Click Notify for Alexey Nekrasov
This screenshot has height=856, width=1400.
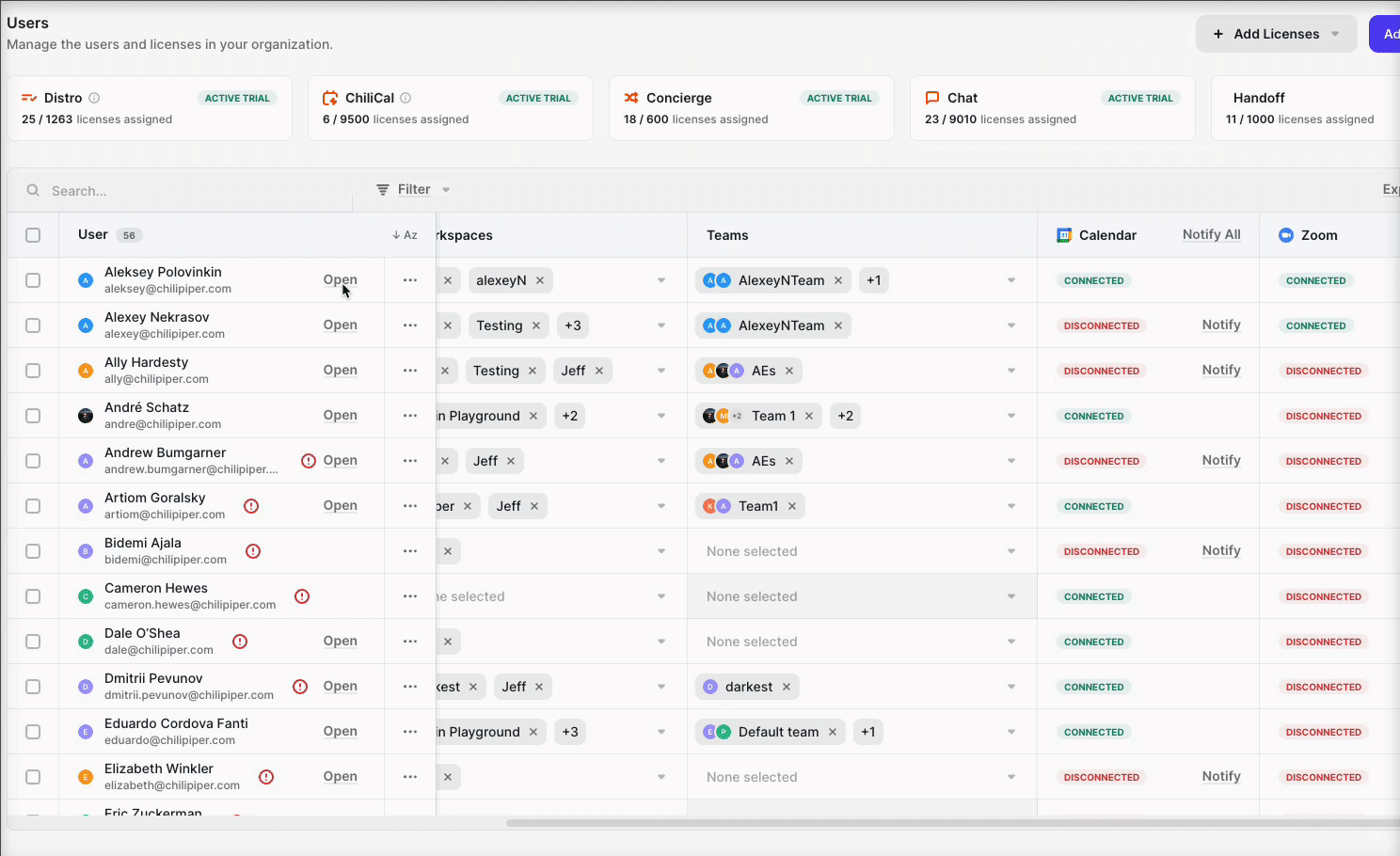coord(1221,325)
